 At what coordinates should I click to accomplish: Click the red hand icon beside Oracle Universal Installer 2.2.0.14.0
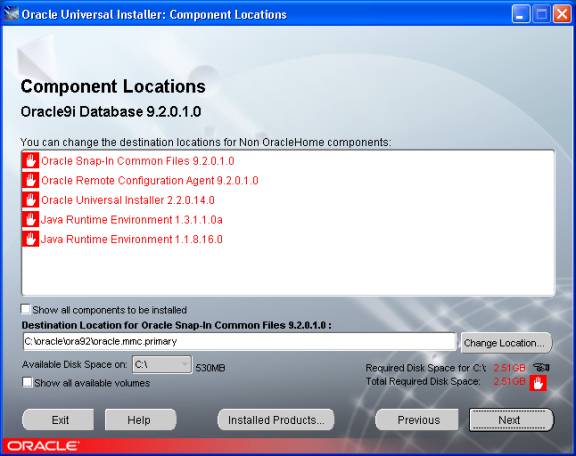(30, 200)
